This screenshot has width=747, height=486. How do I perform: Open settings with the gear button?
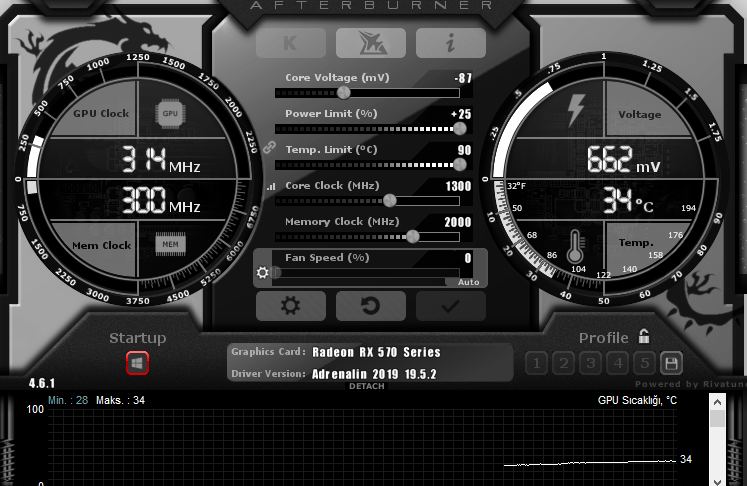click(x=291, y=306)
